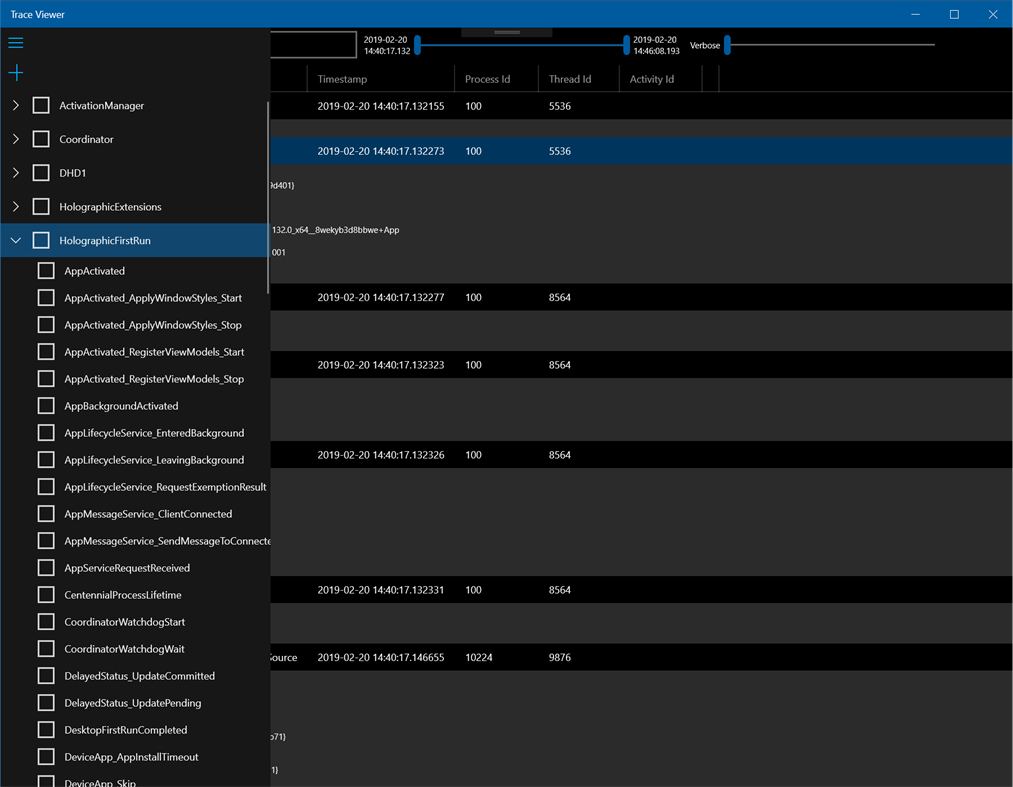Enable AppActivated_RegisterViewModels_Start checkbox
This screenshot has width=1013, height=787.
coord(46,352)
